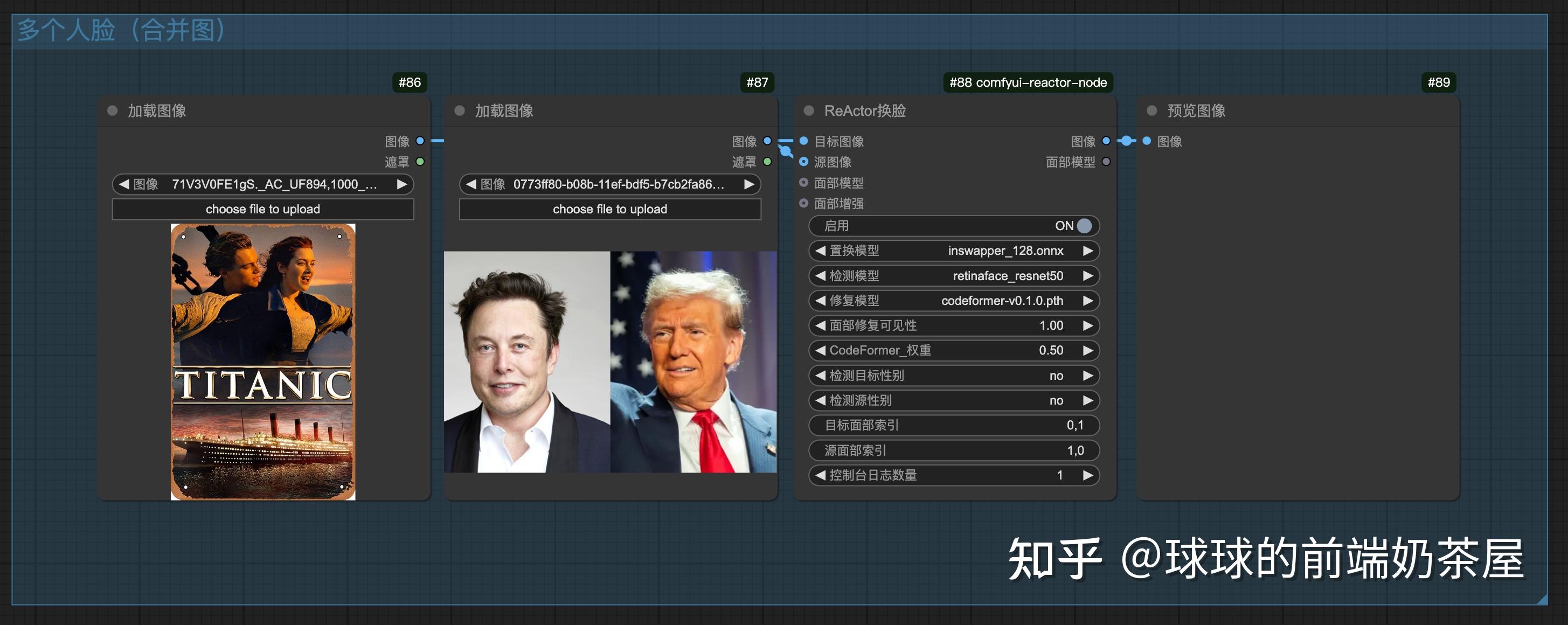This screenshot has height=625, width=1568.
Task: Click ReActor's 面部模型 output socket
Action: (1106, 162)
